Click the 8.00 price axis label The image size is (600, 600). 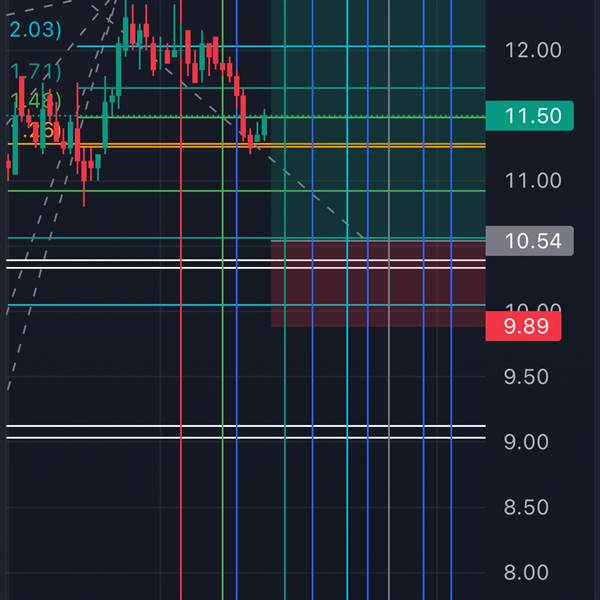526,572
